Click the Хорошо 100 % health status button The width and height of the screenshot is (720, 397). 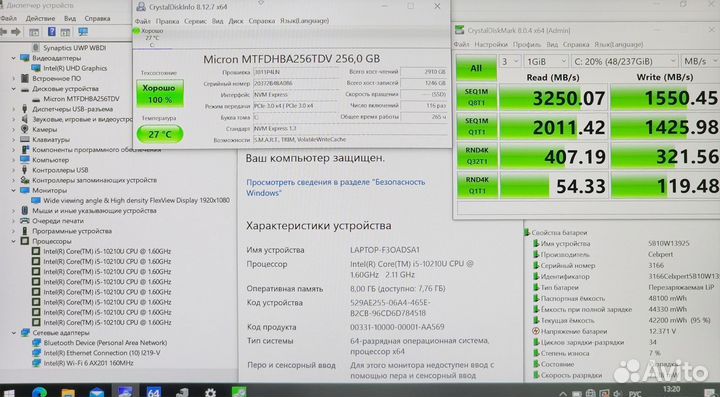coord(160,93)
